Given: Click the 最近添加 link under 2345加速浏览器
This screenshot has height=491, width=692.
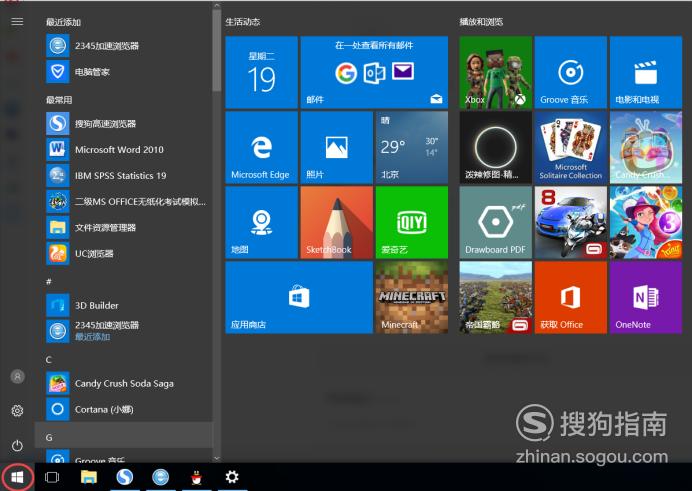Looking at the screenshot, I should point(92,337).
